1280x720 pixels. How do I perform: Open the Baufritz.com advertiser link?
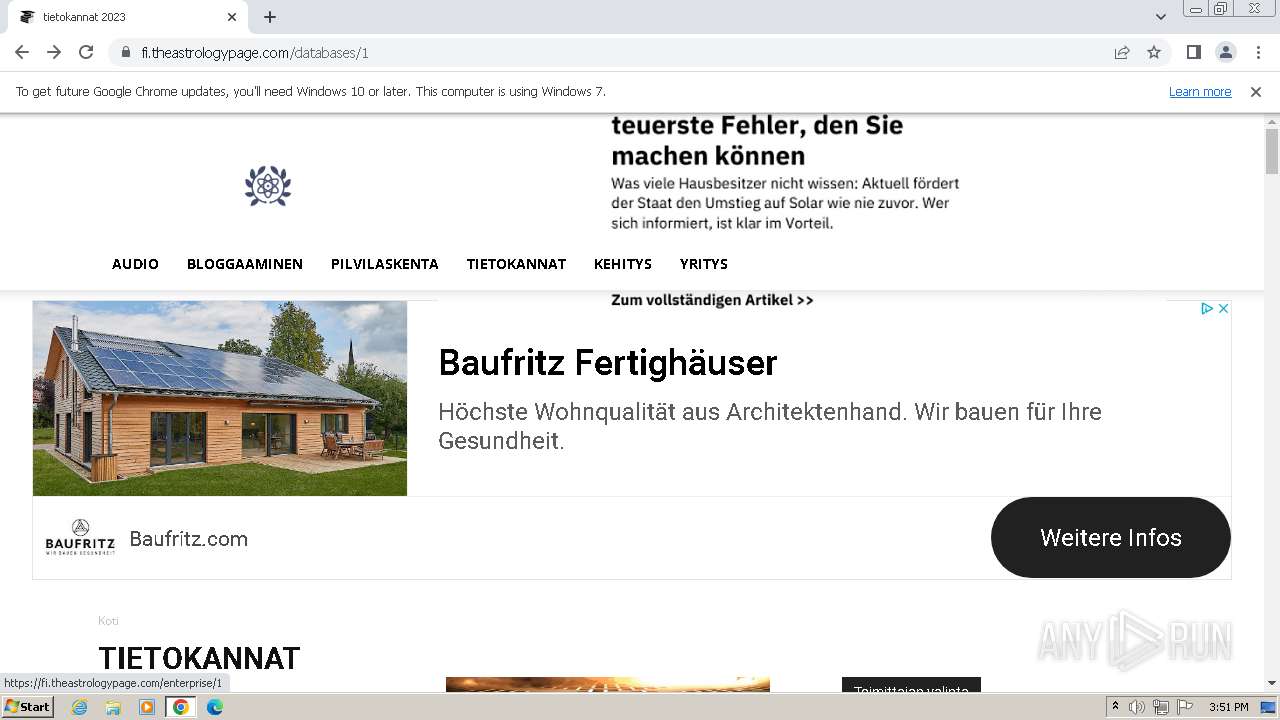pyautogui.click(x=189, y=539)
